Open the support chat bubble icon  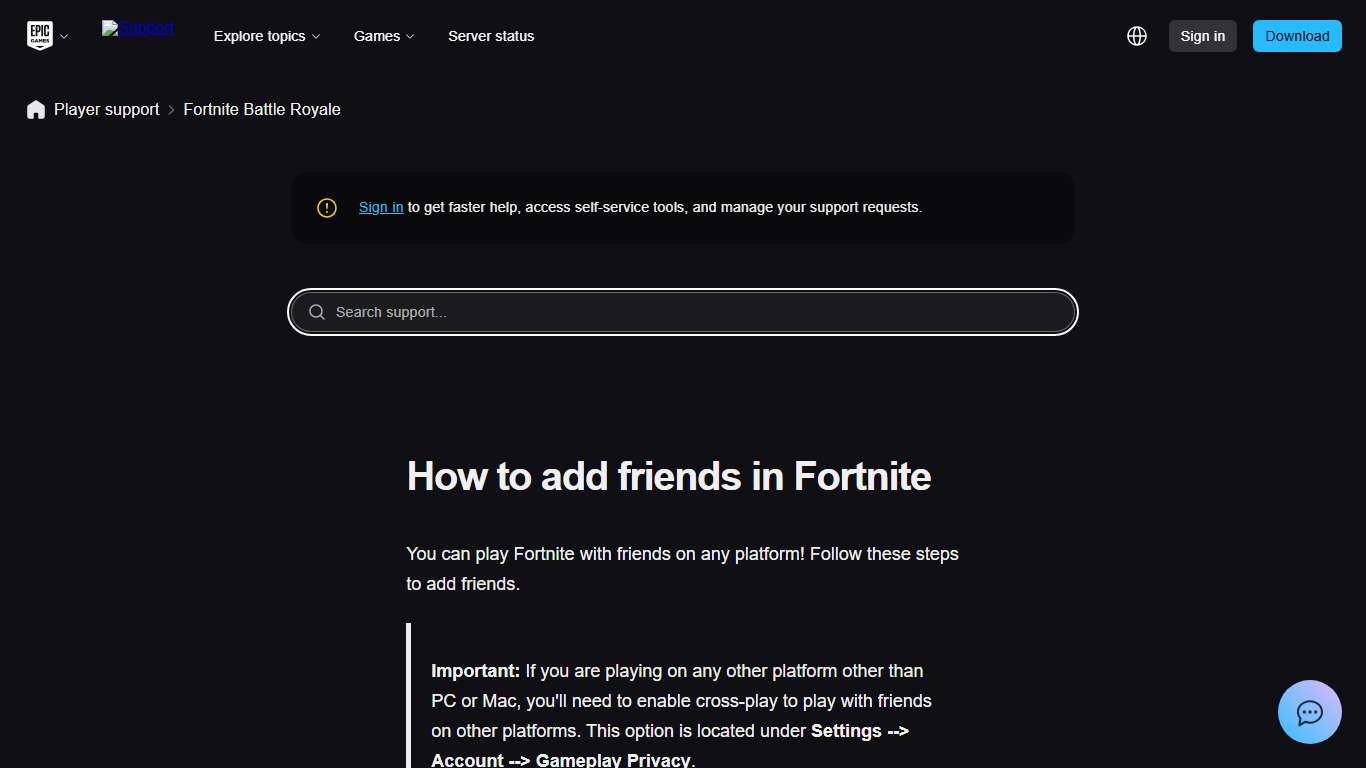(x=1309, y=712)
